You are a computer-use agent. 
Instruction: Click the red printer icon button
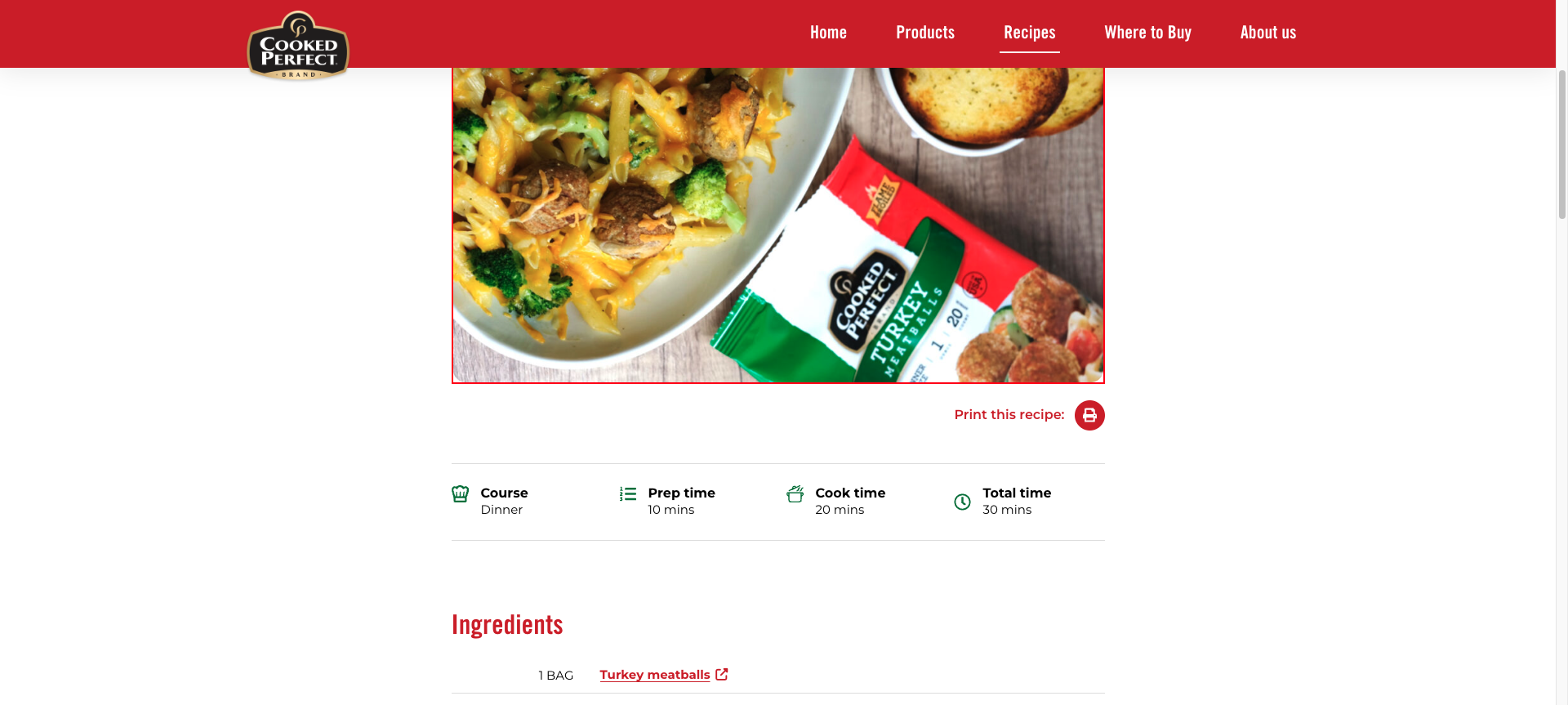pos(1089,415)
